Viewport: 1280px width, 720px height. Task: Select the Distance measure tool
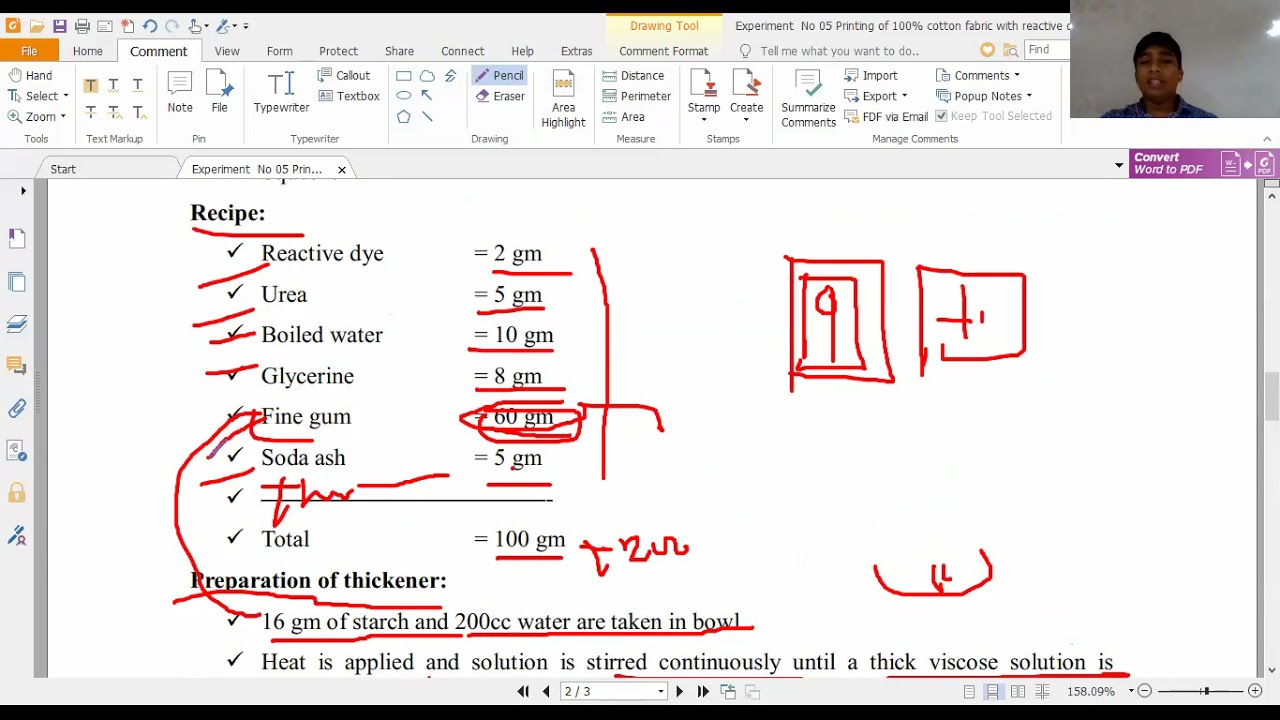(x=633, y=76)
